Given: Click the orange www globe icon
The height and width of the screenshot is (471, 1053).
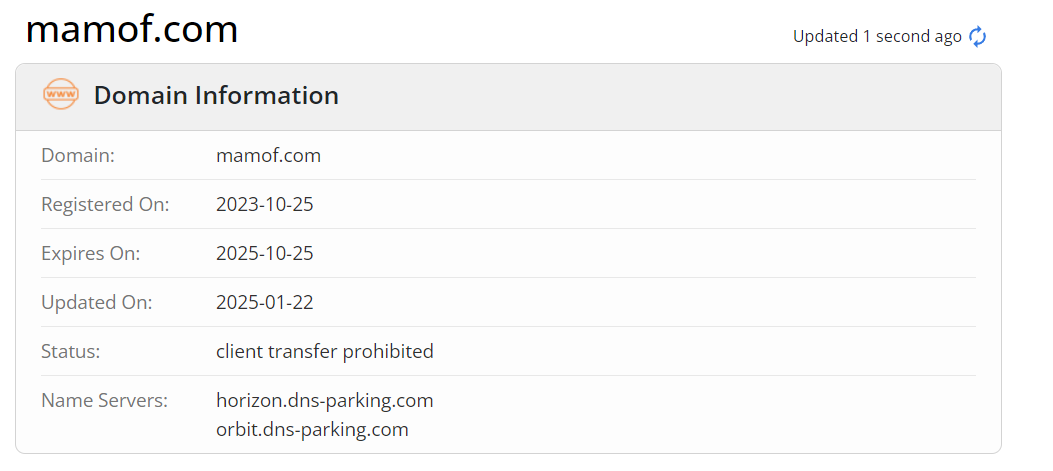Looking at the screenshot, I should [x=61, y=95].
